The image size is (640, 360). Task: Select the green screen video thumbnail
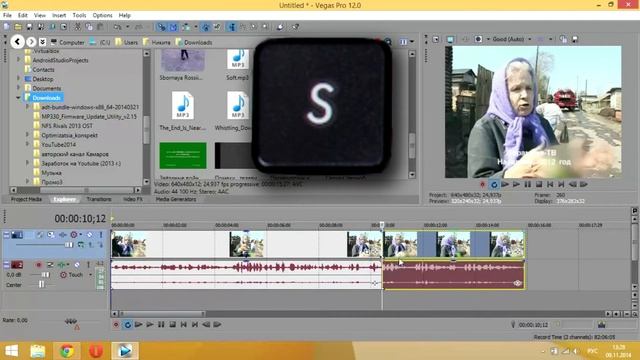tap(183, 155)
